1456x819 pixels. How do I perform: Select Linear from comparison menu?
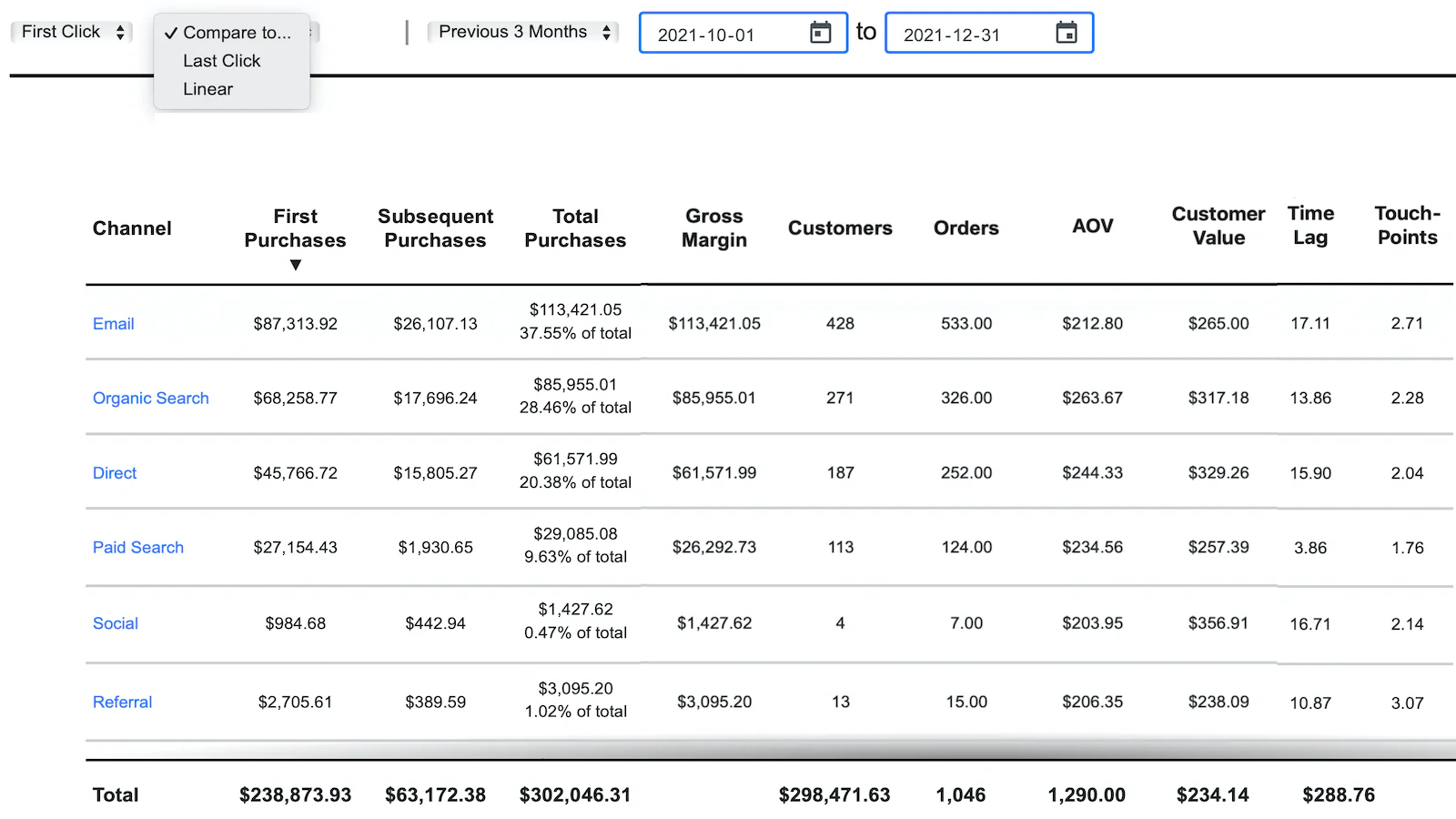[207, 89]
